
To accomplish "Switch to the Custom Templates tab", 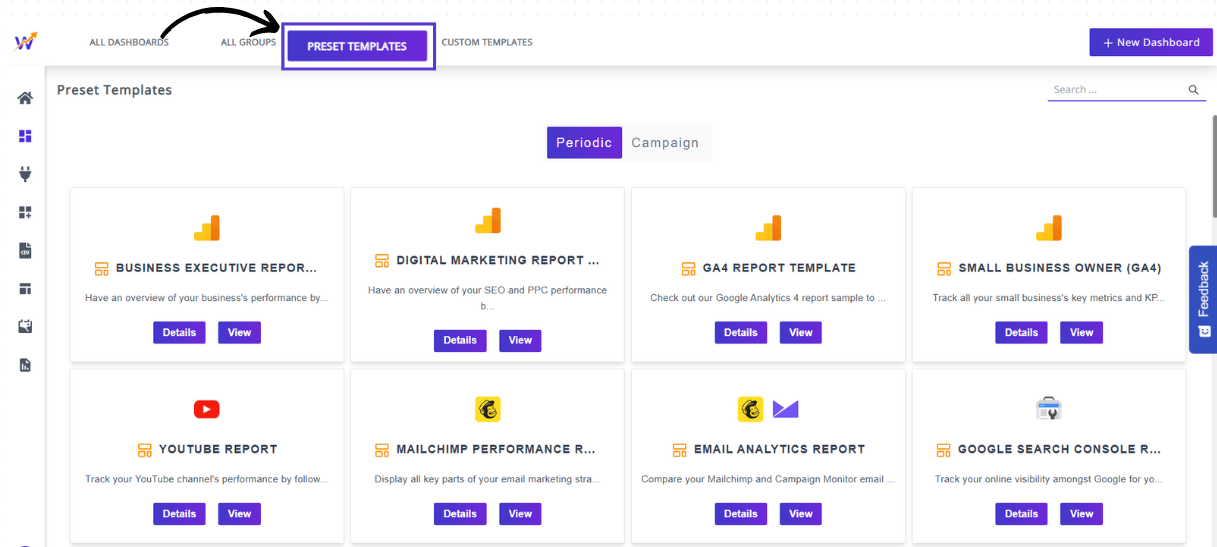I will 487,43.
